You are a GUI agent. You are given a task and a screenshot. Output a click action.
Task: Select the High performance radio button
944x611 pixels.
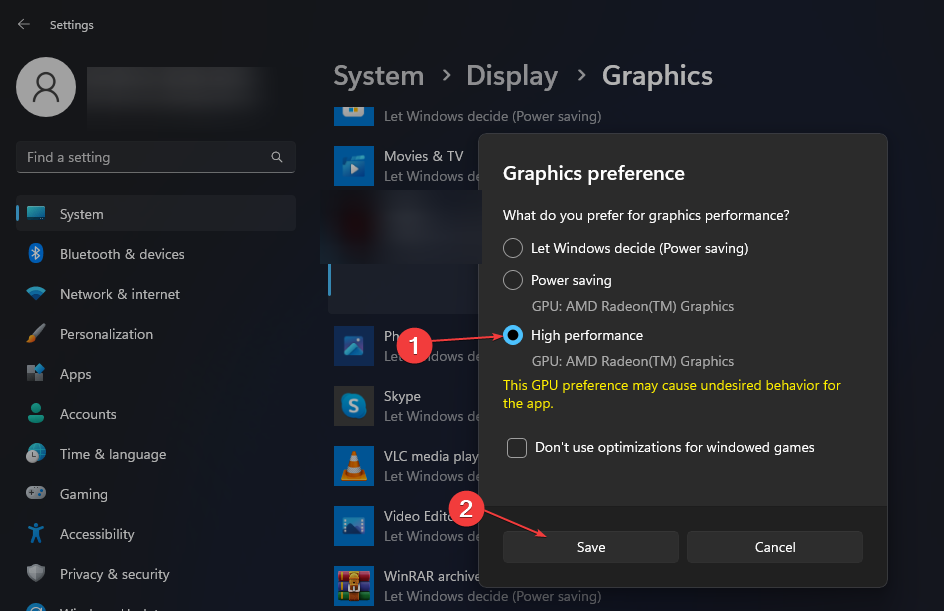tap(513, 335)
